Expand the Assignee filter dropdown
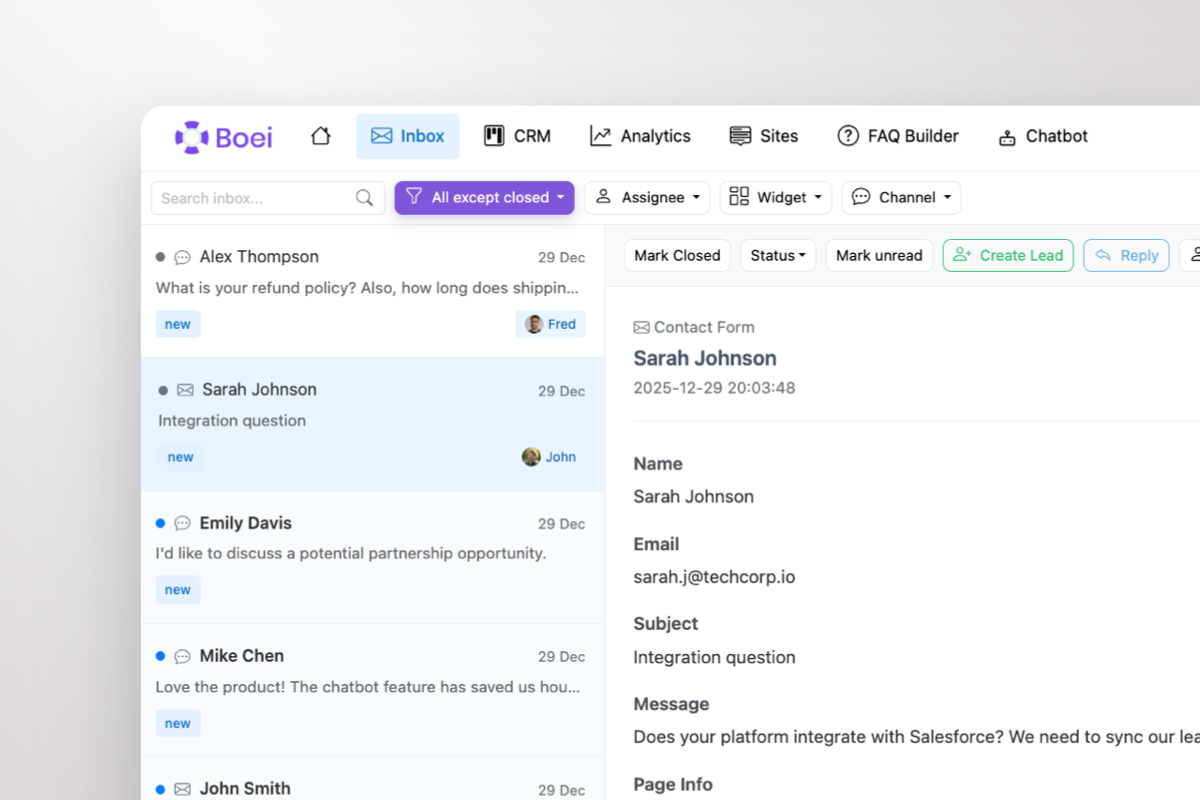This screenshot has height=800, width=1200. 647,197
